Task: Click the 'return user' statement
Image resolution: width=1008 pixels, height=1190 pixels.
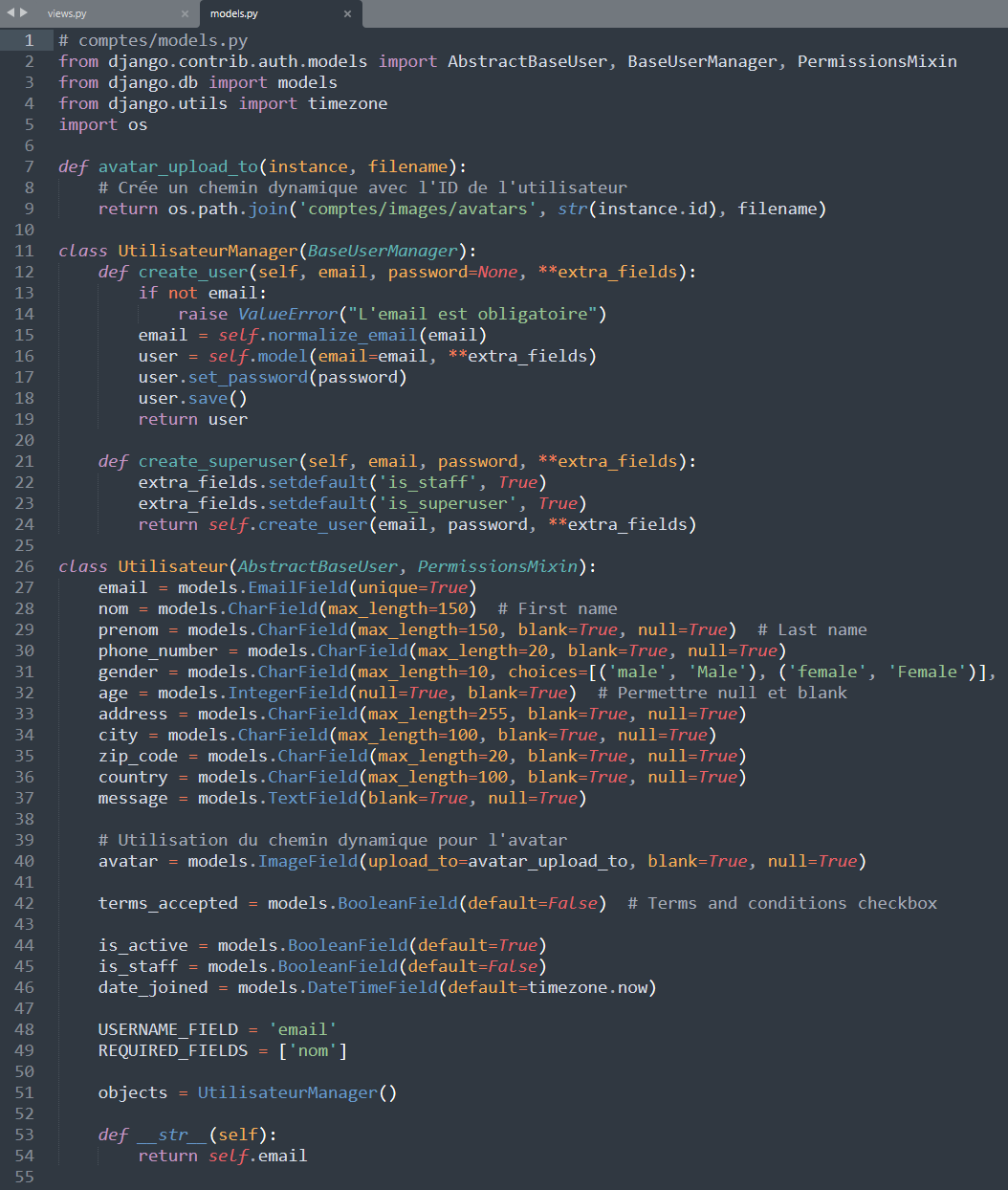Action: pos(193,419)
